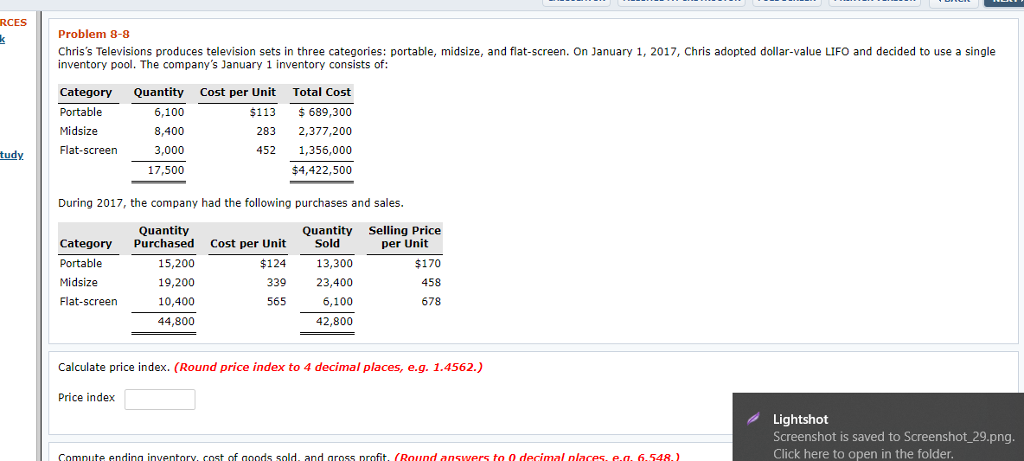This screenshot has width=1024, height=461.
Task: Click the 'Quantity' header in inventory table
Action: point(159,92)
